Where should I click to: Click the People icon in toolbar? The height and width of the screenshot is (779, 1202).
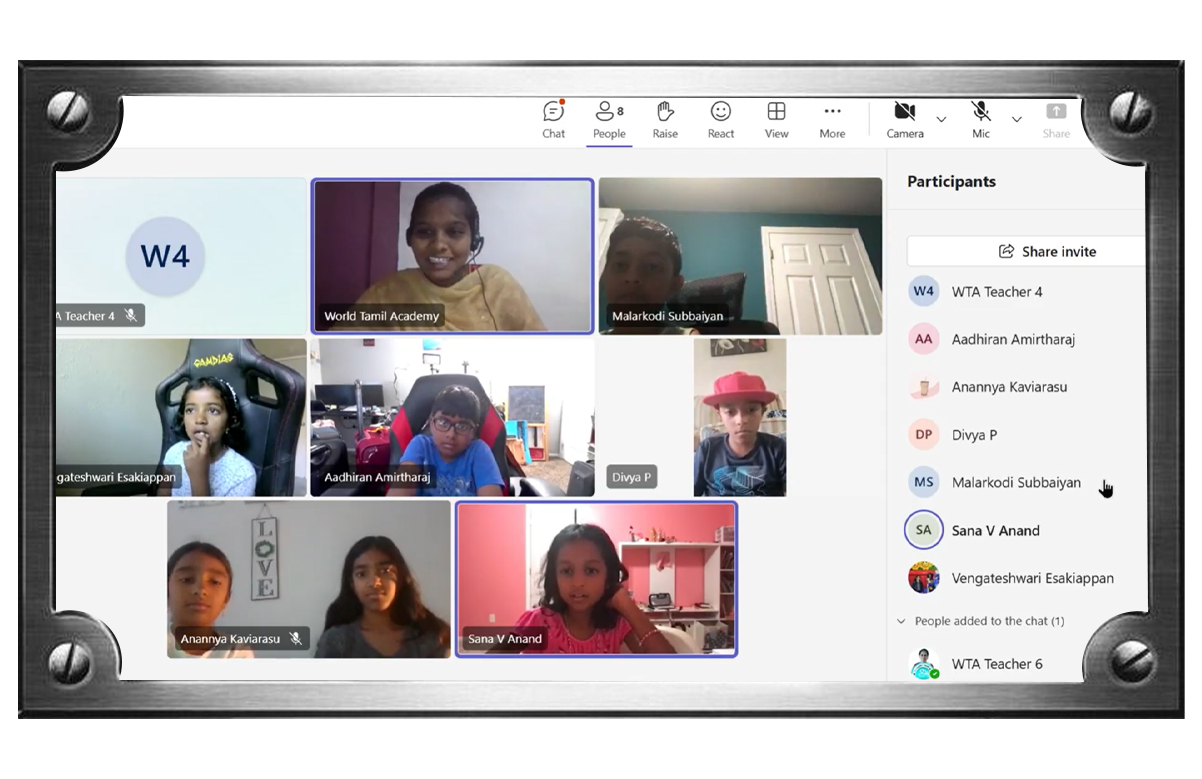tap(608, 119)
